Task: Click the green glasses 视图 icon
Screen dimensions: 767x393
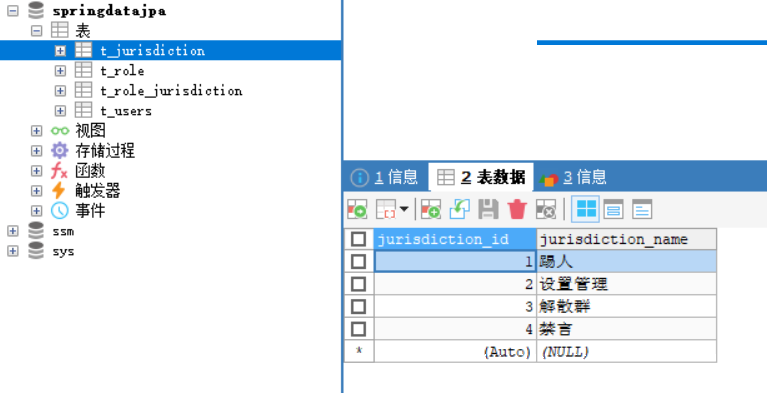Action: 60,131
